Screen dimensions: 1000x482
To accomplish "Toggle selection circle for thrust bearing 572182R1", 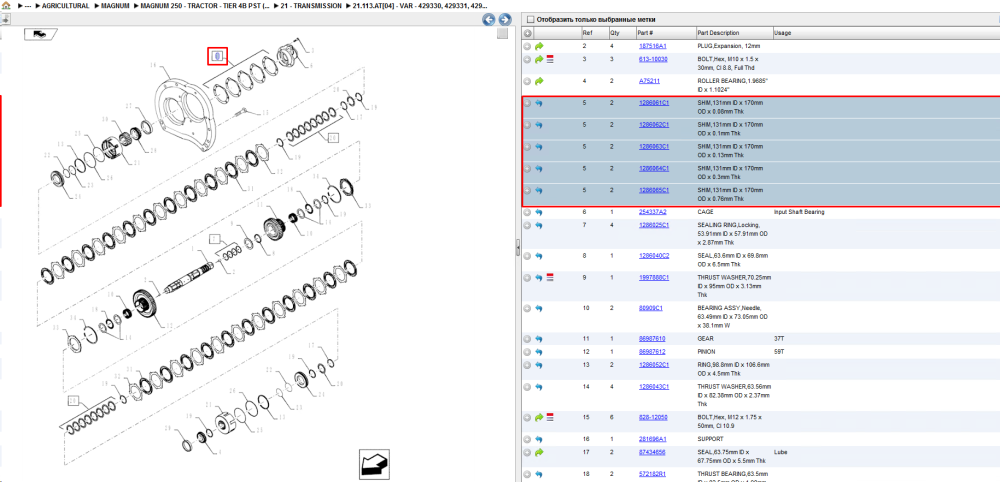I will [527, 474].
